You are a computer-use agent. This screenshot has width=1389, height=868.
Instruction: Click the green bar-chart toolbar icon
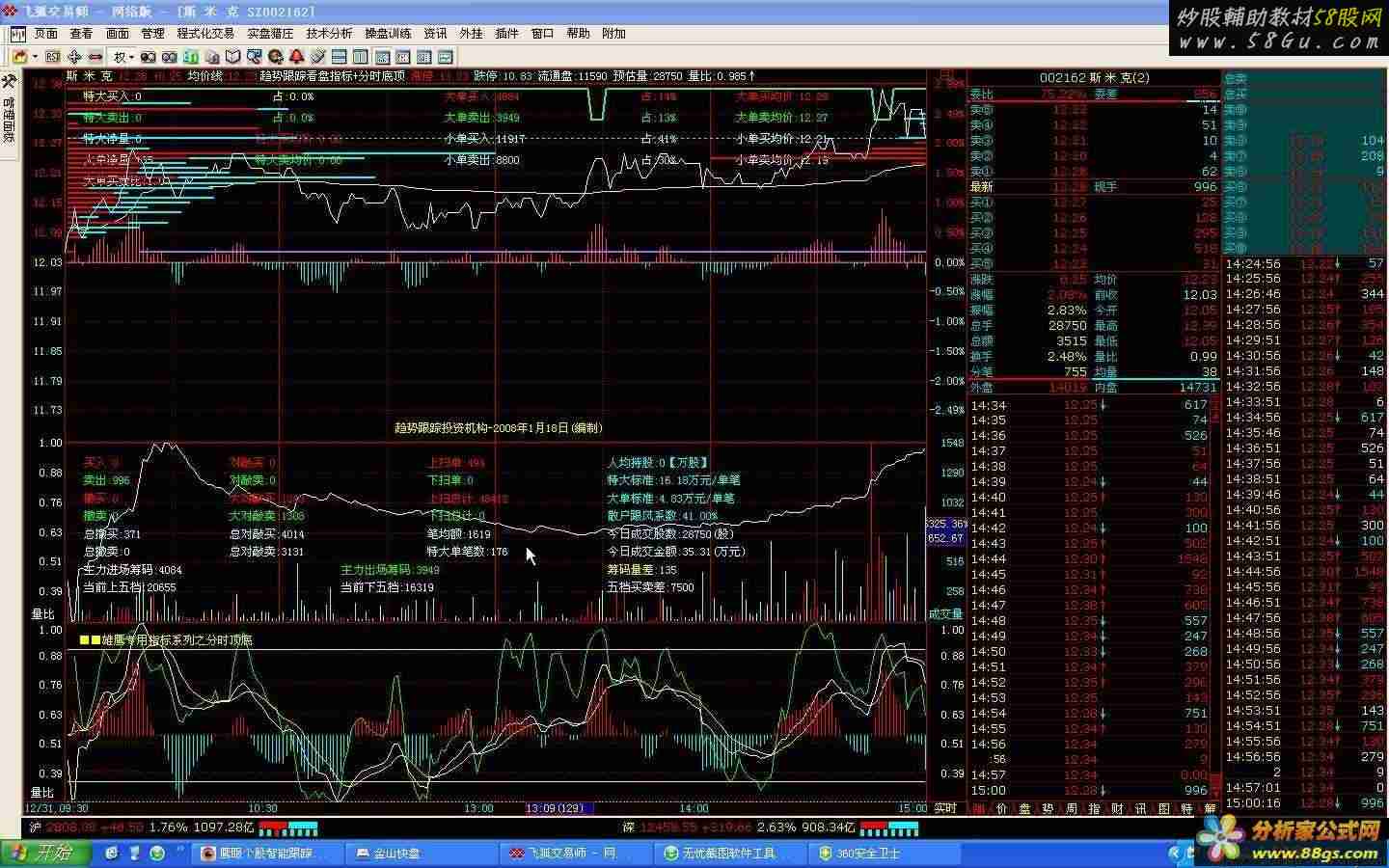point(191,57)
